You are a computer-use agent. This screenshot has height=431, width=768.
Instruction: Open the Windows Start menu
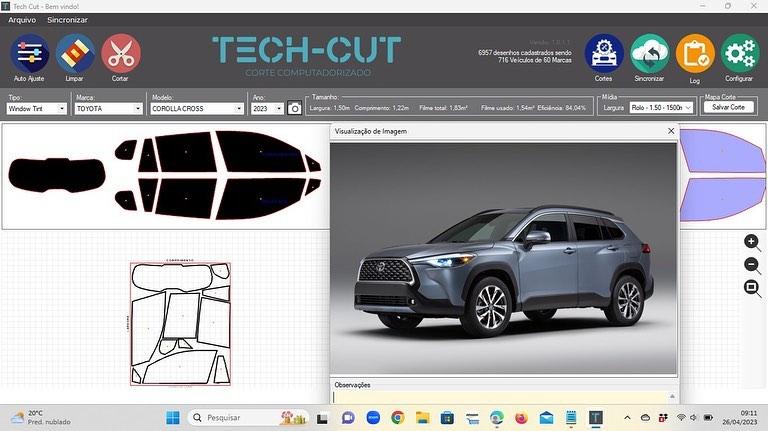pos(172,418)
